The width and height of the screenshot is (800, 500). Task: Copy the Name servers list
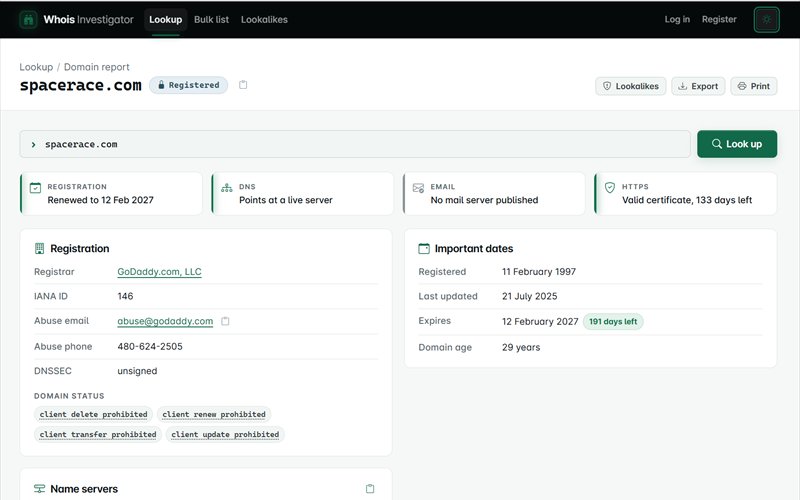click(370, 489)
